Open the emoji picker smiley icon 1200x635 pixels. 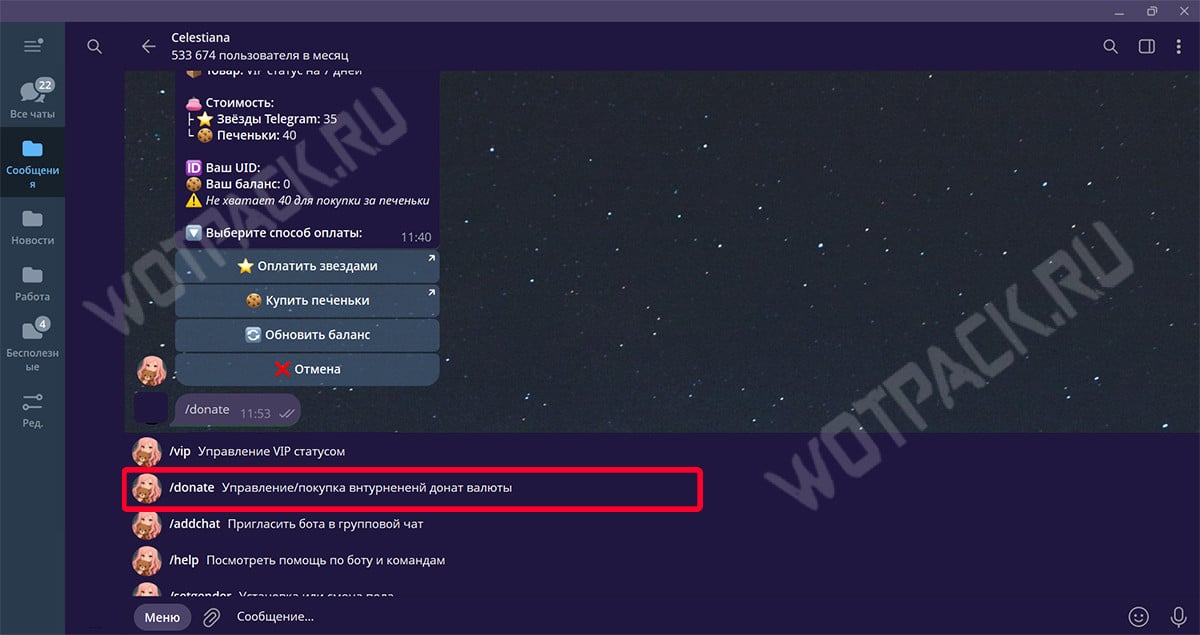(1138, 617)
